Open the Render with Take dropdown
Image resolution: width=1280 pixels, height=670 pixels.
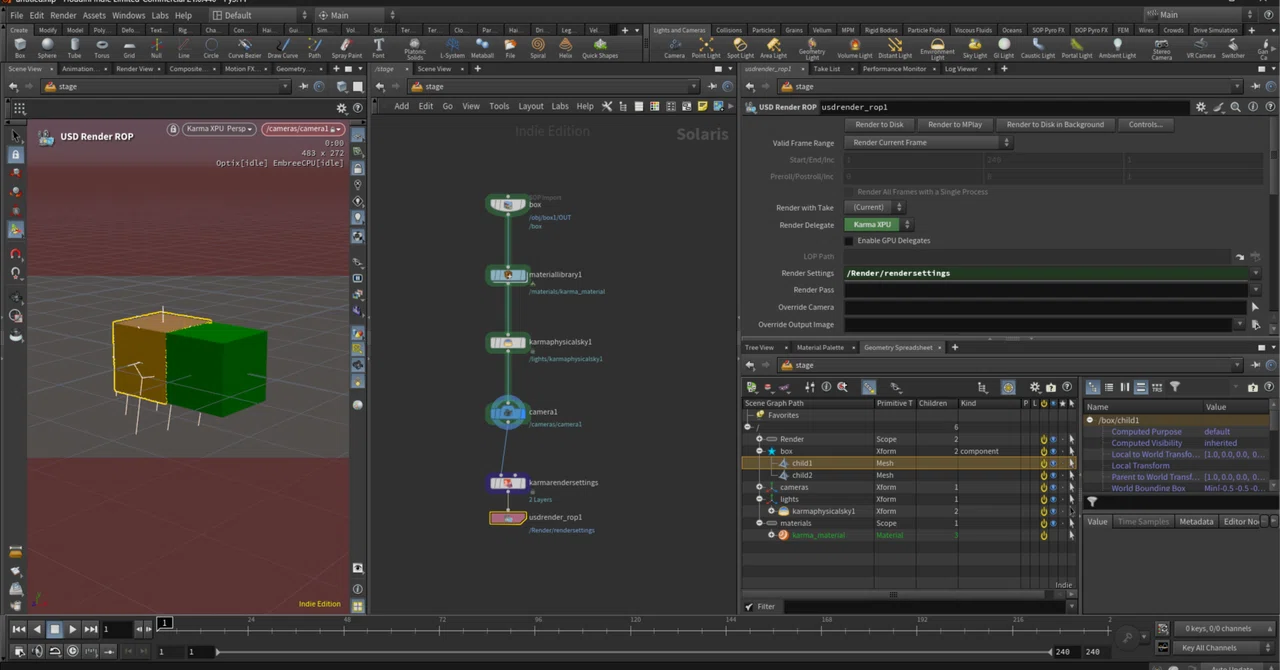(877, 208)
